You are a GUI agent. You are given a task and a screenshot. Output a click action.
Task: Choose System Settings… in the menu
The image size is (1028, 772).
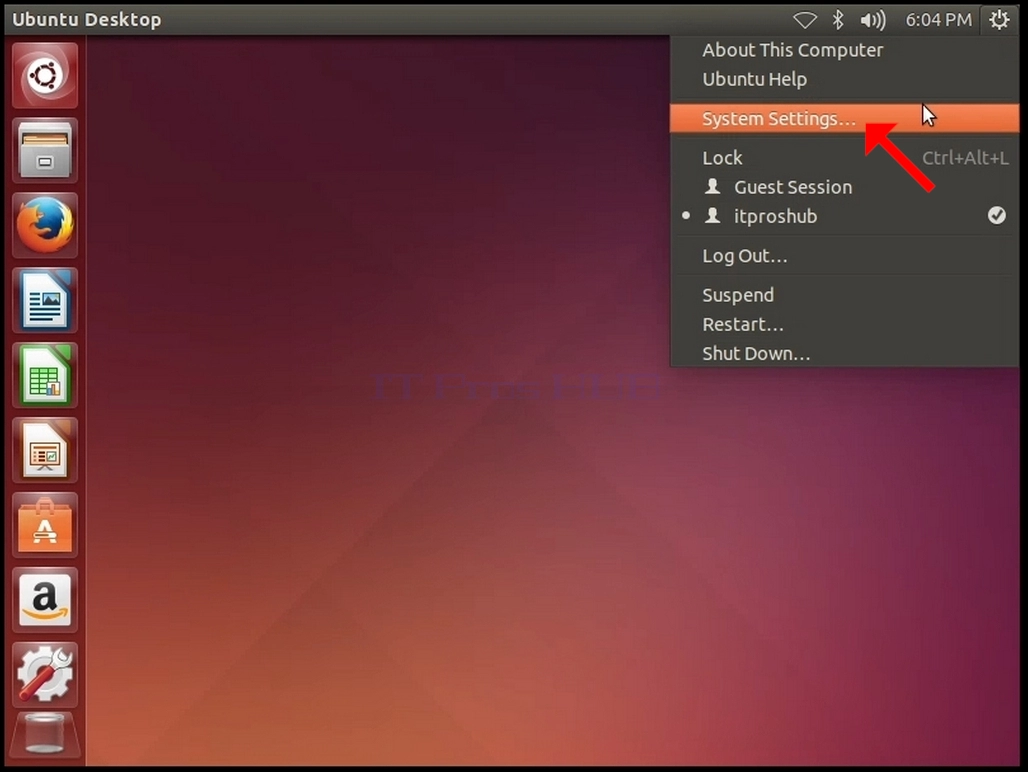click(844, 119)
